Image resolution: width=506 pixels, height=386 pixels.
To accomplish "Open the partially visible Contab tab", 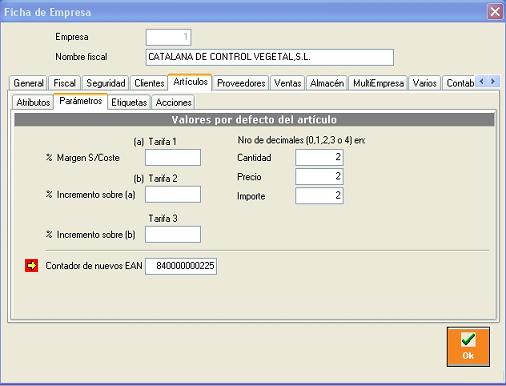I will [x=459, y=83].
